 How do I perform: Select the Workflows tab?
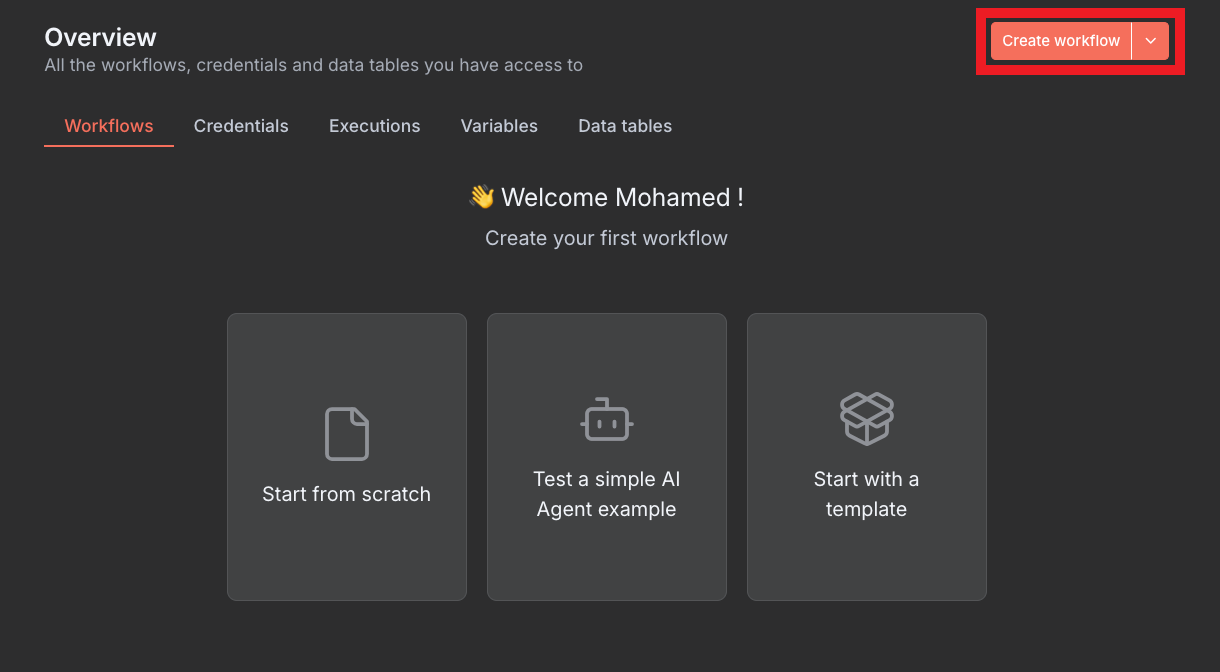[108, 126]
